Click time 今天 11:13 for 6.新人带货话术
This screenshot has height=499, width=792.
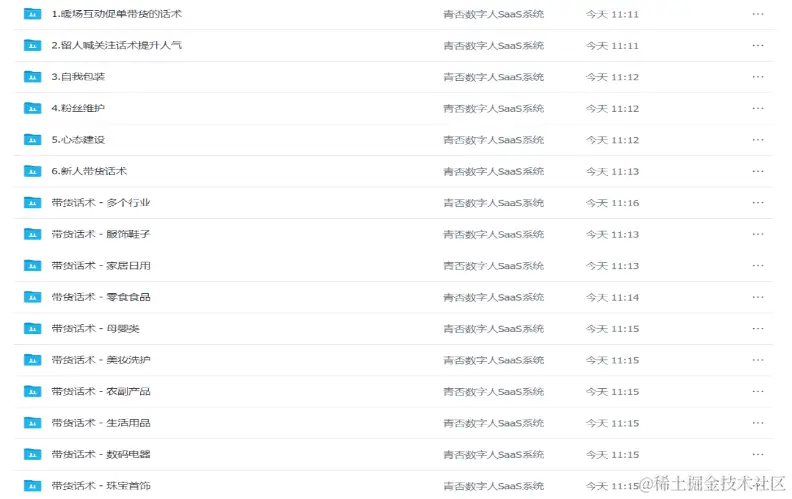612,171
